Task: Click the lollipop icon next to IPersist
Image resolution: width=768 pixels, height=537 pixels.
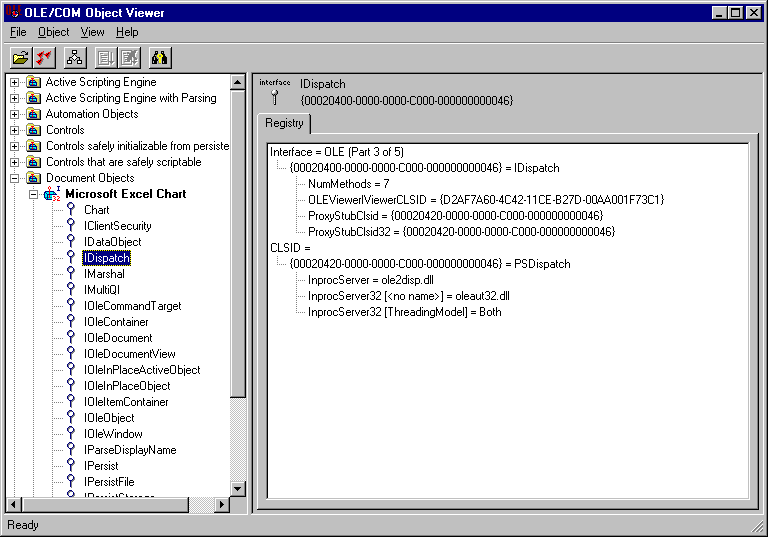Action: [72, 466]
